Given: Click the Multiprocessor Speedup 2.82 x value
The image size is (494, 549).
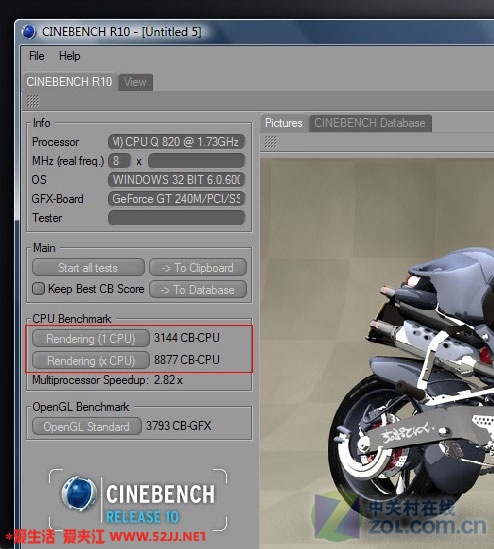Looking at the screenshot, I should 168,380.
